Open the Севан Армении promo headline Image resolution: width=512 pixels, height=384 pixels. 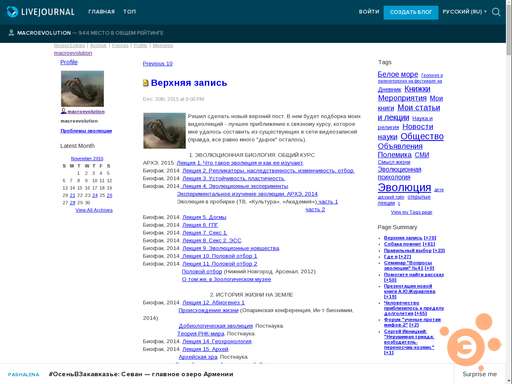141,374
